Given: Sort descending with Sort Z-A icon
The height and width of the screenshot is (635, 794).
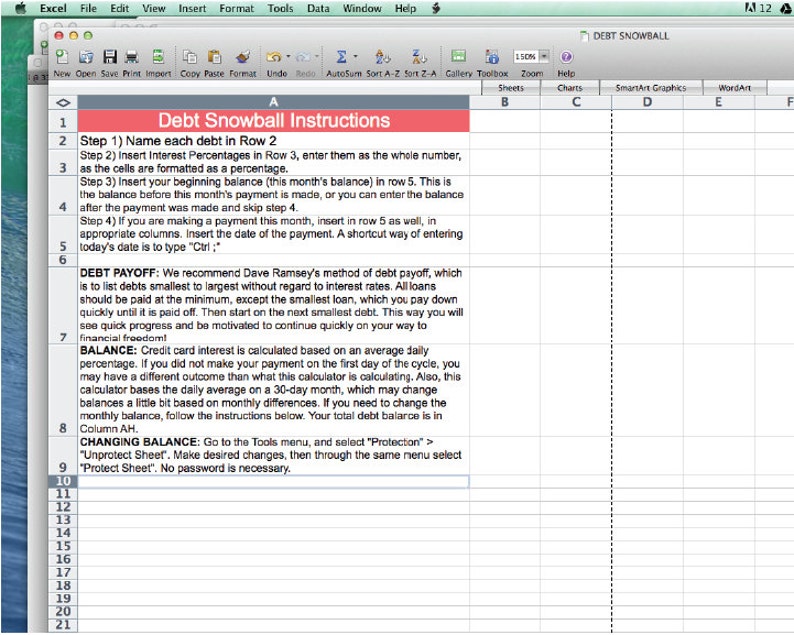Looking at the screenshot, I should pos(419,57).
